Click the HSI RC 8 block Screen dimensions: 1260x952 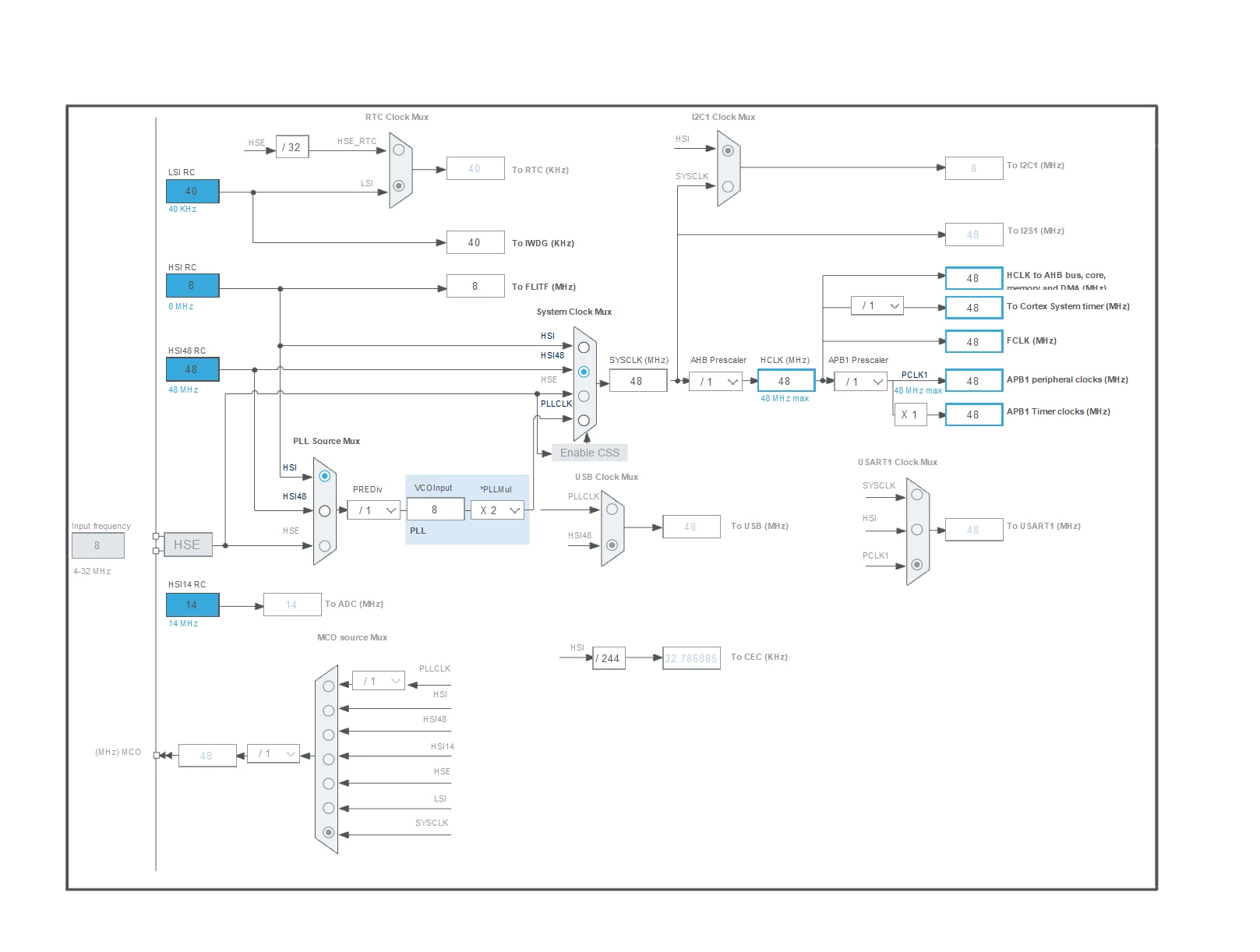point(192,285)
